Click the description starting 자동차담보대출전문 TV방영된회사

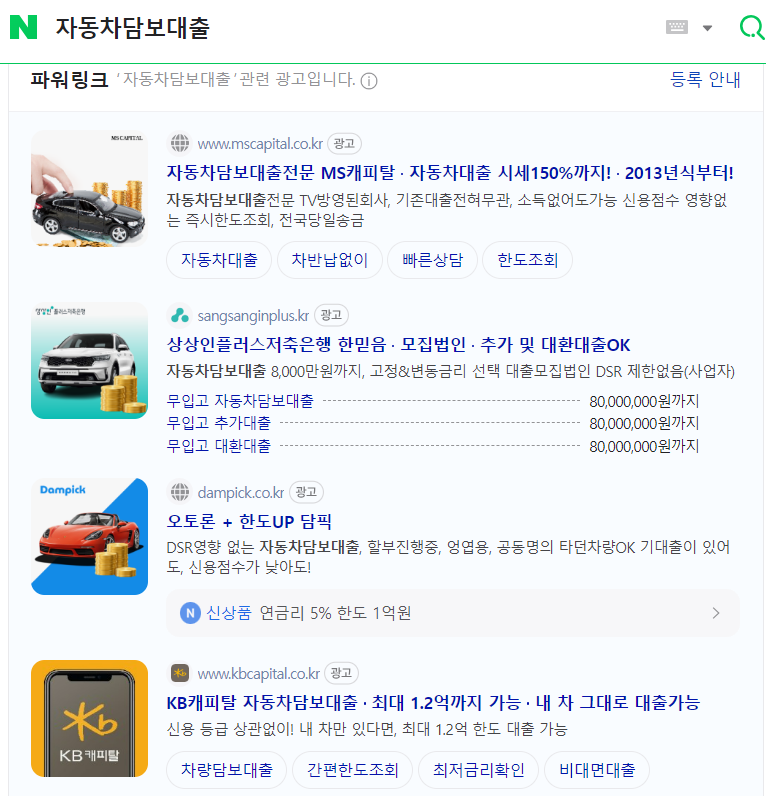point(447,210)
